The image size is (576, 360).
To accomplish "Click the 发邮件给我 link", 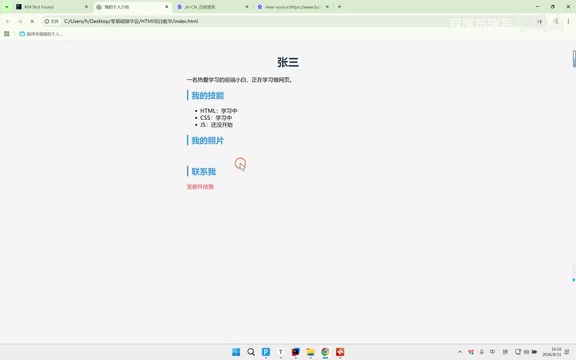I will click(200, 187).
